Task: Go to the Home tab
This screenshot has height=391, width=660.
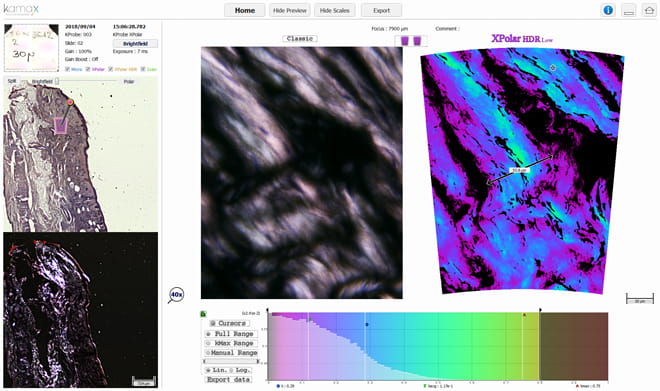Action: point(245,10)
